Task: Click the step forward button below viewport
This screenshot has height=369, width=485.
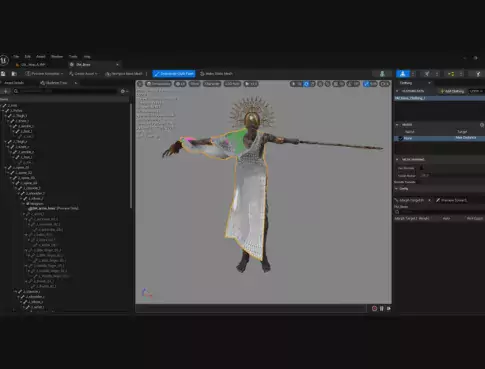Action: [x=389, y=309]
